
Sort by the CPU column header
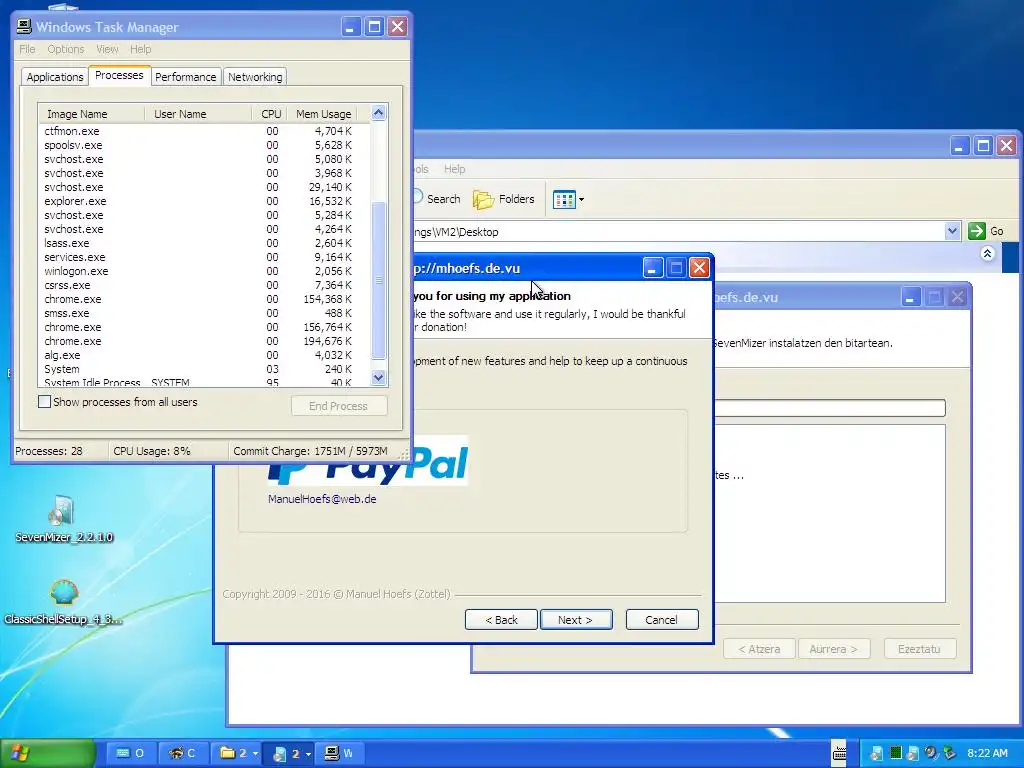pyautogui.click(x=270, y=114)
